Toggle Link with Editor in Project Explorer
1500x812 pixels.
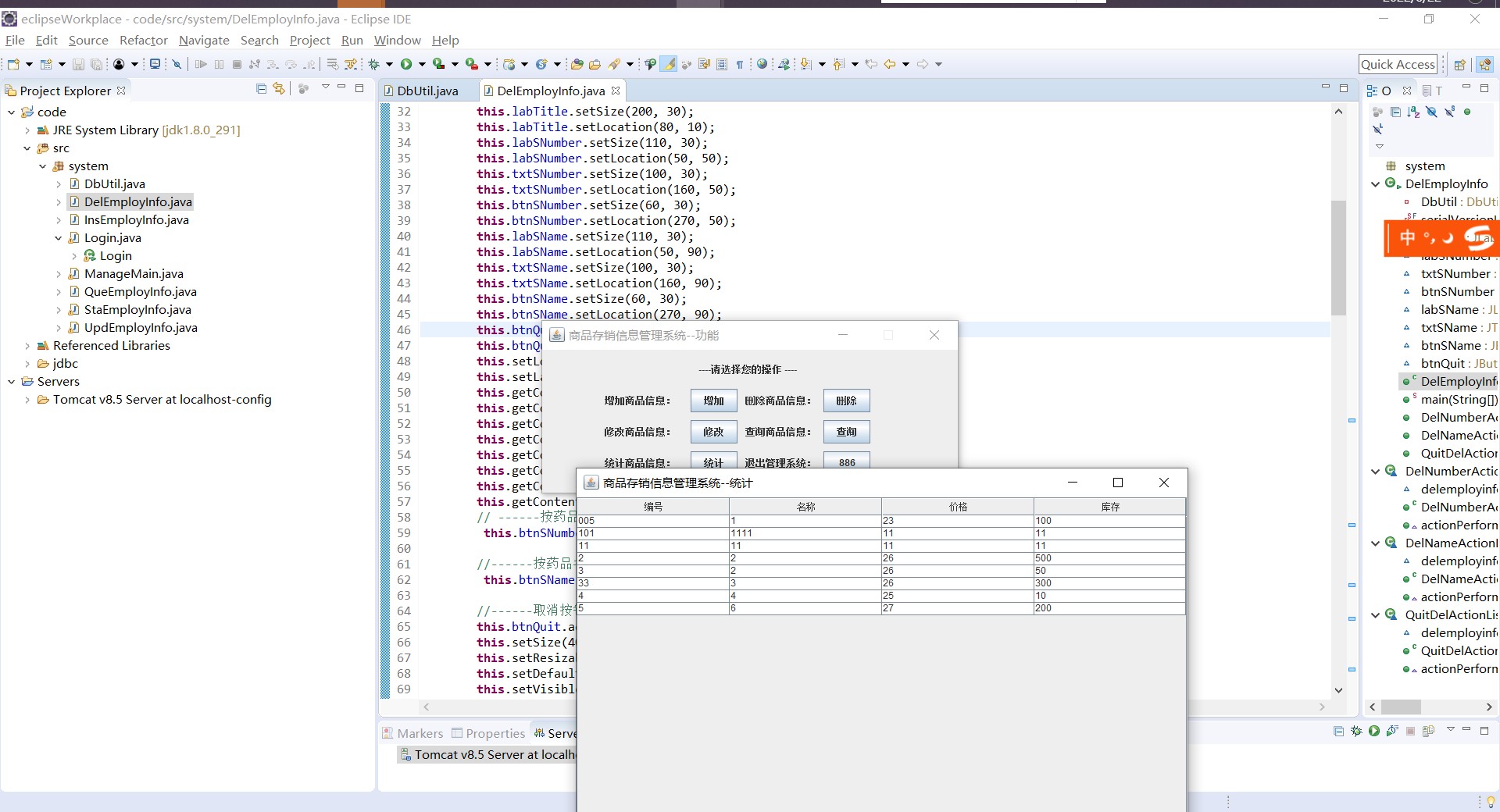(x=279, y=89)
